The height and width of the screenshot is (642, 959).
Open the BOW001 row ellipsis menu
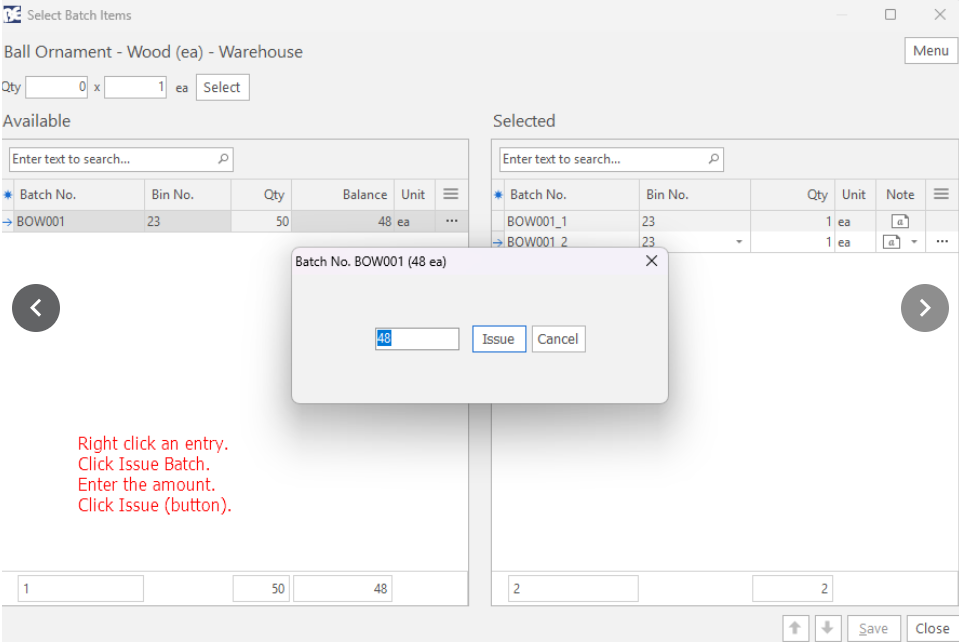451,221
